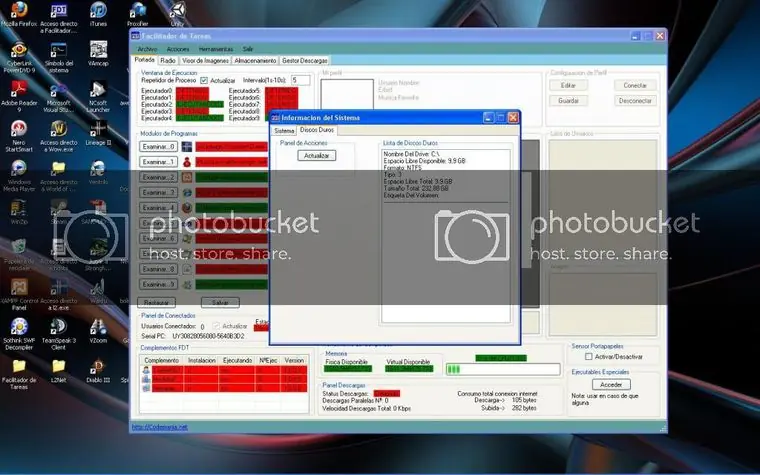Switch to the Radio tab
Screen dimensions: 760x475
point(168,61)
